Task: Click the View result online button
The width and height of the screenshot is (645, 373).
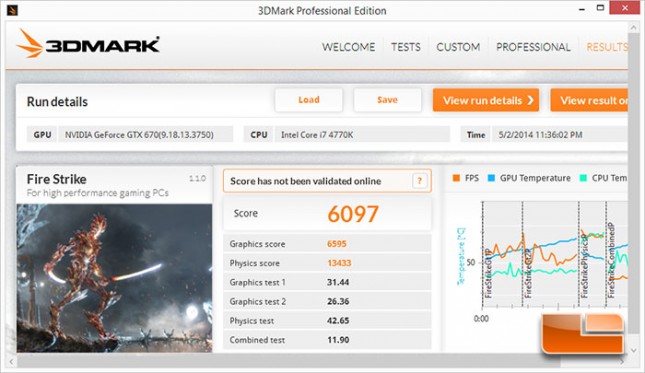Action: coord(589,100)
